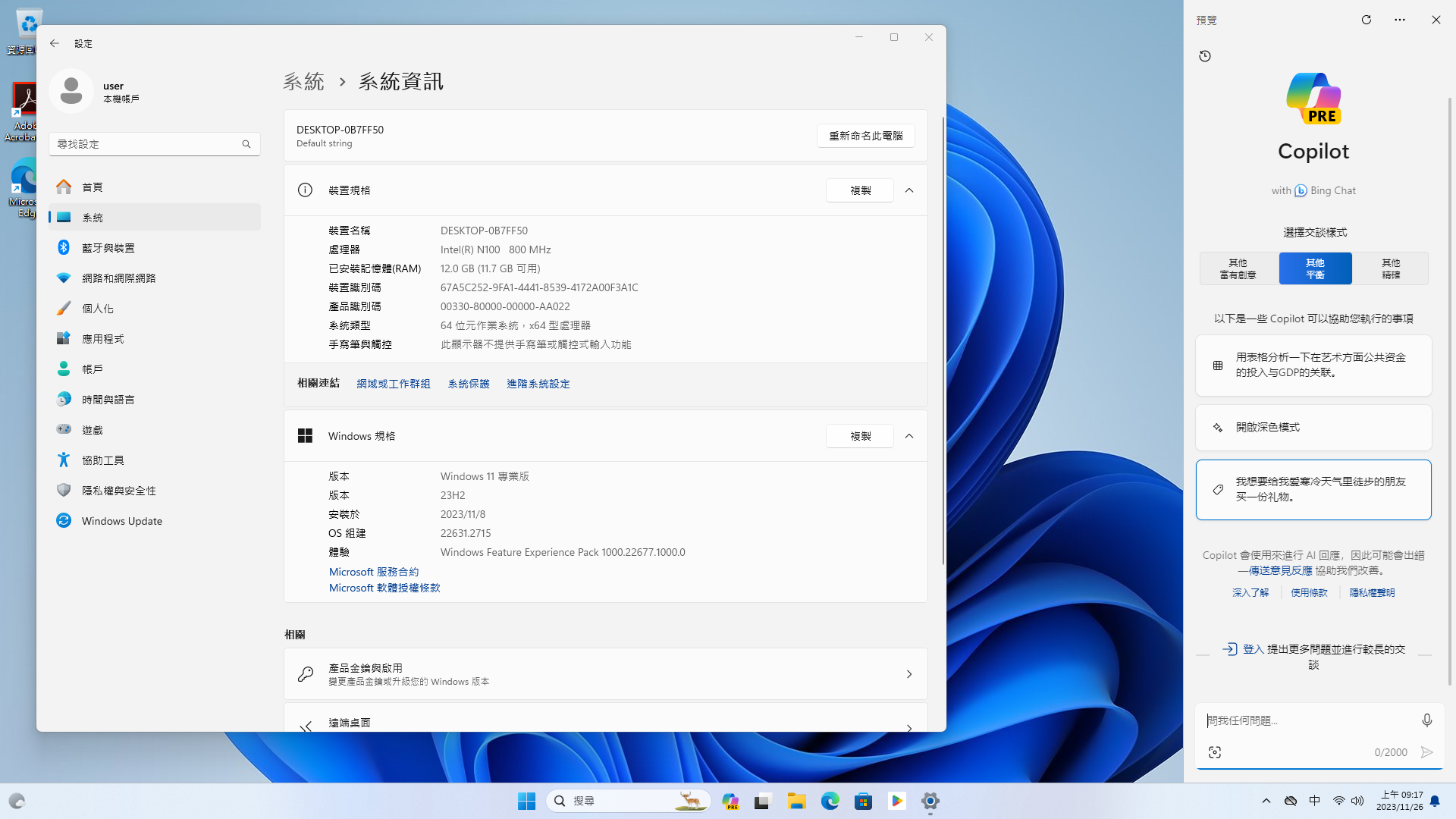Open Copilot more options (three dots)
This screenshot has width=1456, height=819.
click(1400, 20)
